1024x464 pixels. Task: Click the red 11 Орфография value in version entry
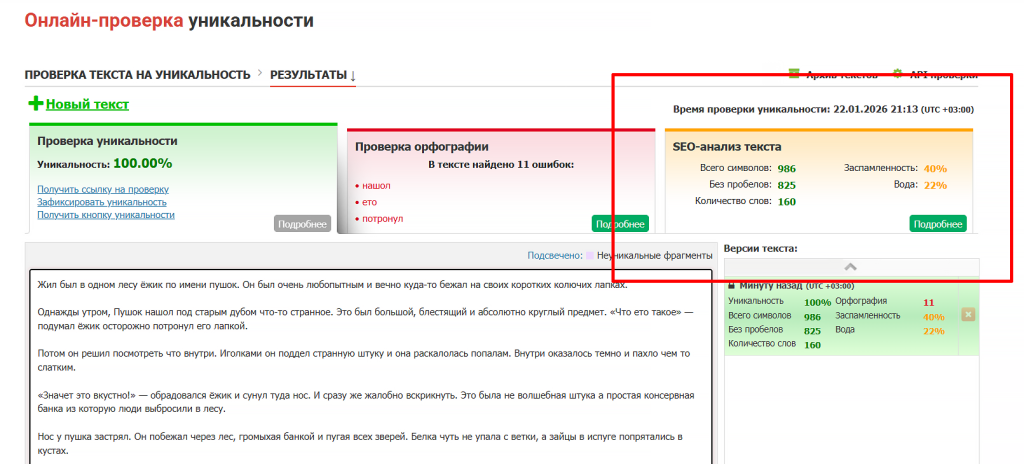pos(929,303)
